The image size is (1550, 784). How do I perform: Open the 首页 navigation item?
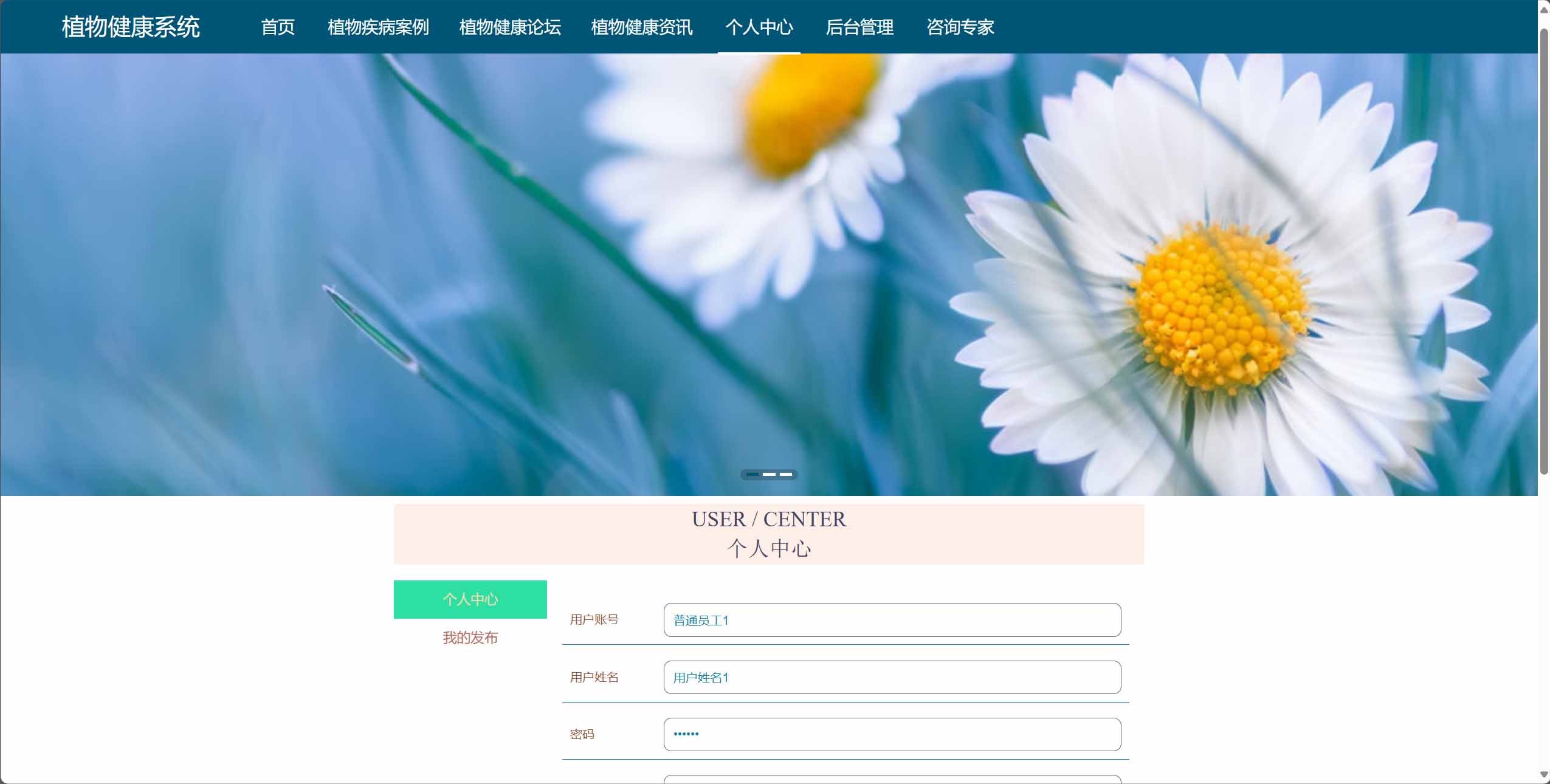(278, 27)
